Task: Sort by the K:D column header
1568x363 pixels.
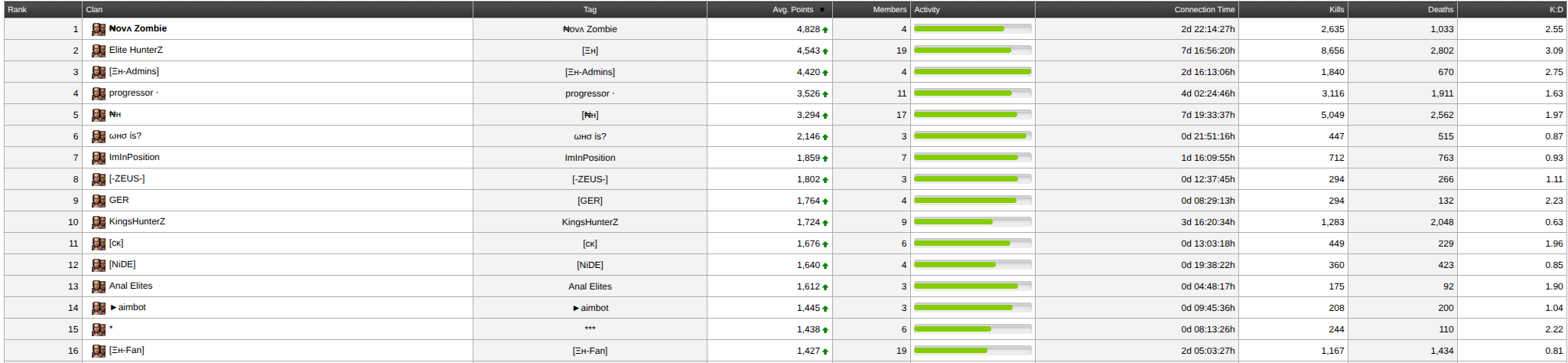Action: point(1556,10)
